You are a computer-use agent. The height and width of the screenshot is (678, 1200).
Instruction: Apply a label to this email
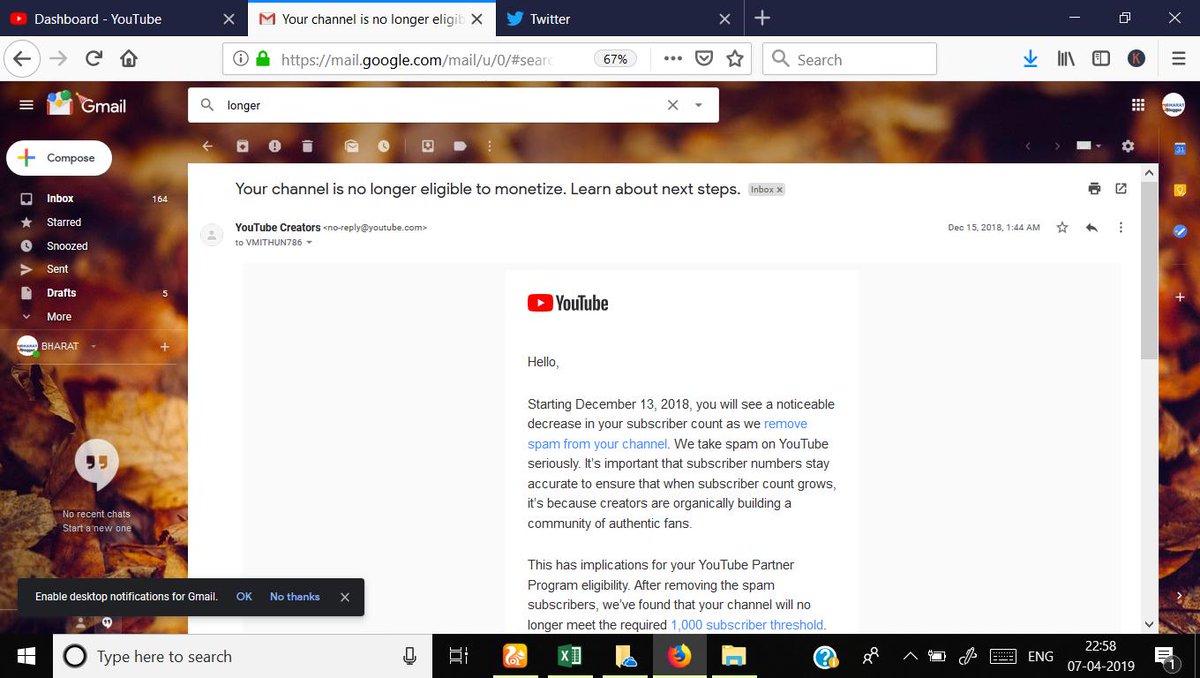pos(460,146)
